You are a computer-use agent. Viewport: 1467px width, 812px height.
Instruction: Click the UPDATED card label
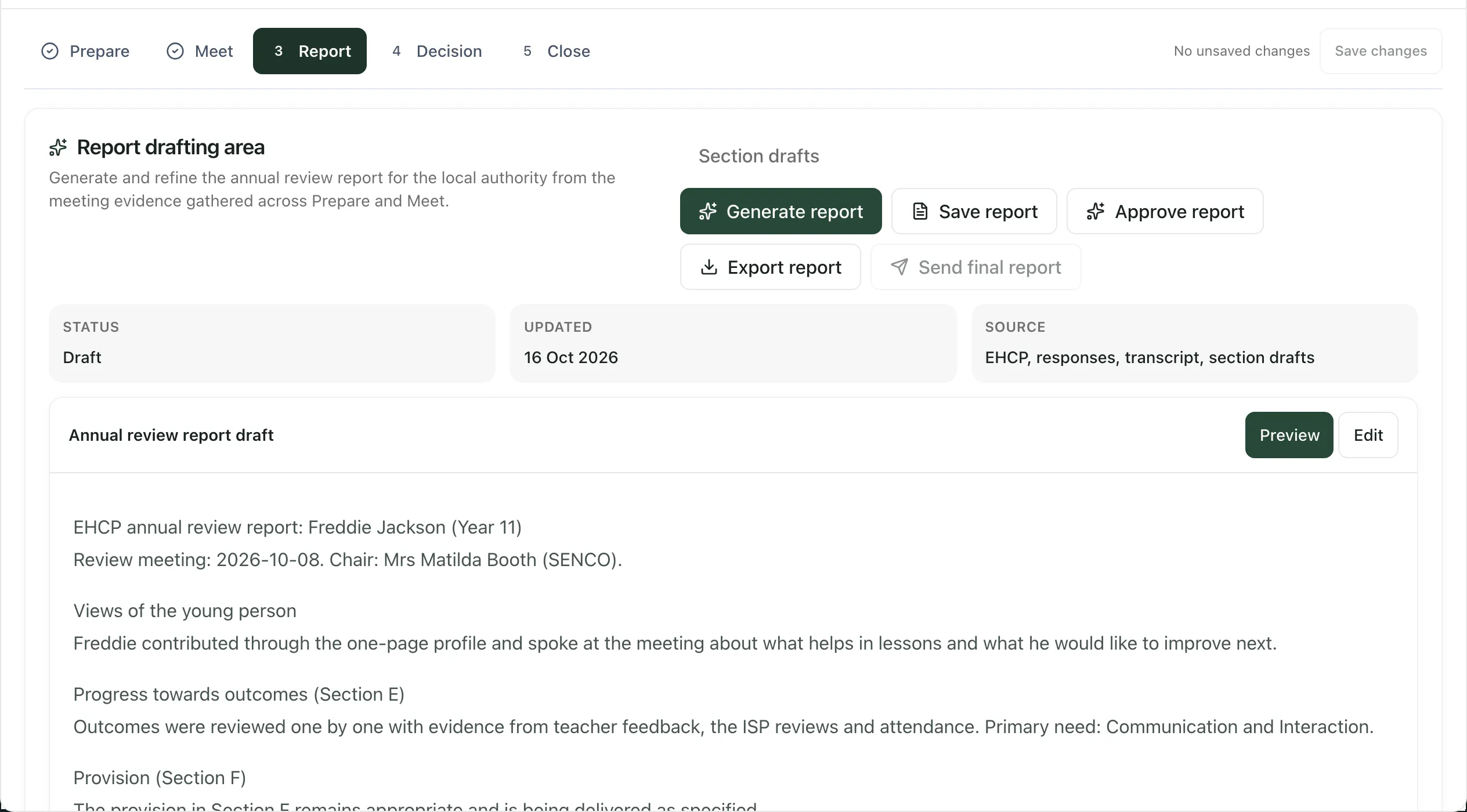(558, 327)
